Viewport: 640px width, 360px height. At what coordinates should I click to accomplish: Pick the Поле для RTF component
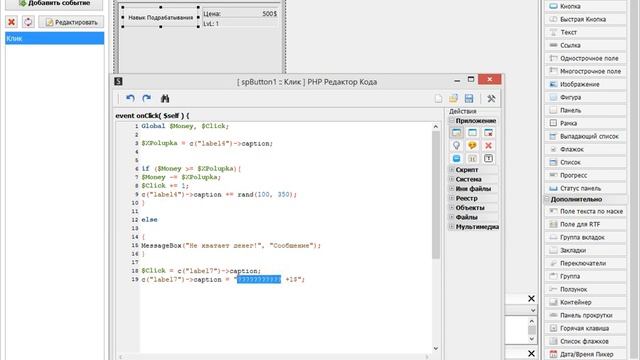tap(585, 224)
